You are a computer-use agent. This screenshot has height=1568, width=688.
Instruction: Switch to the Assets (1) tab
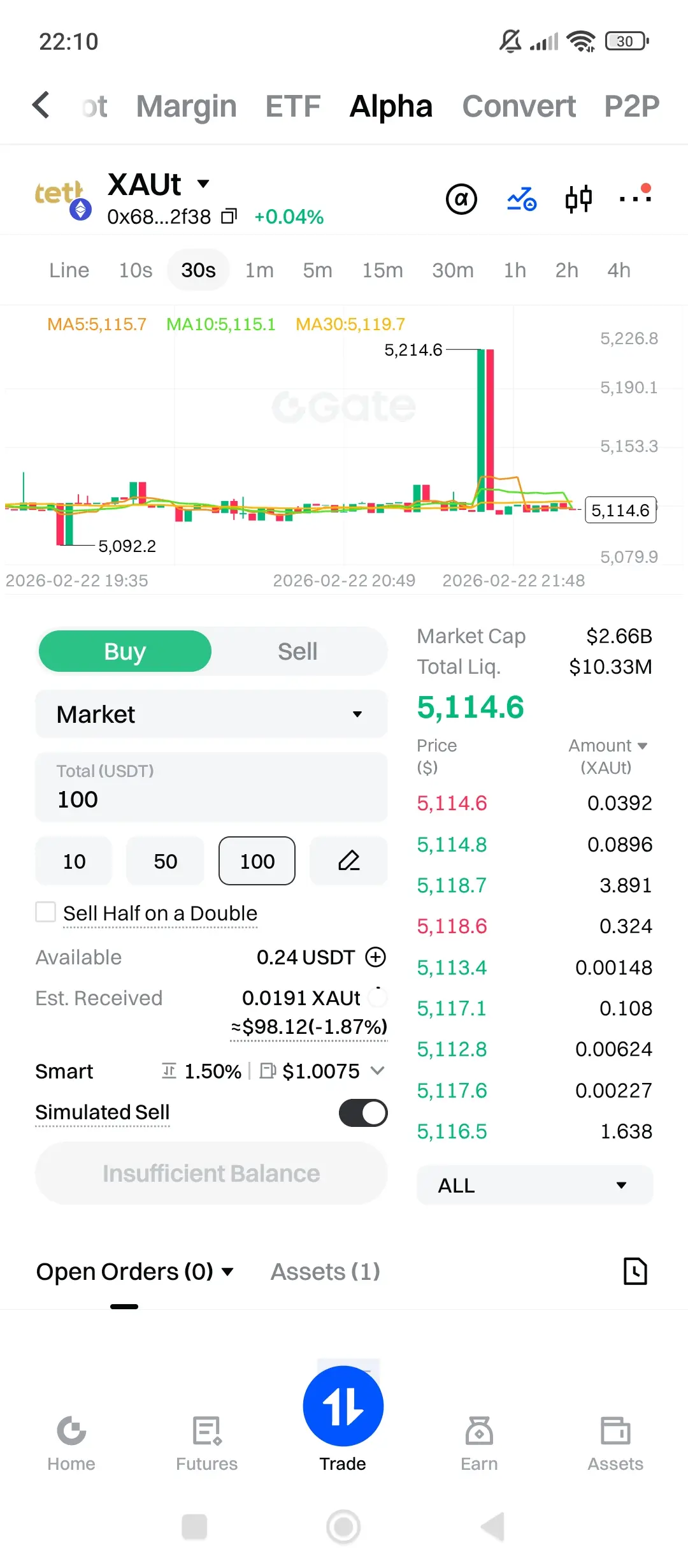click(326, 1272)
